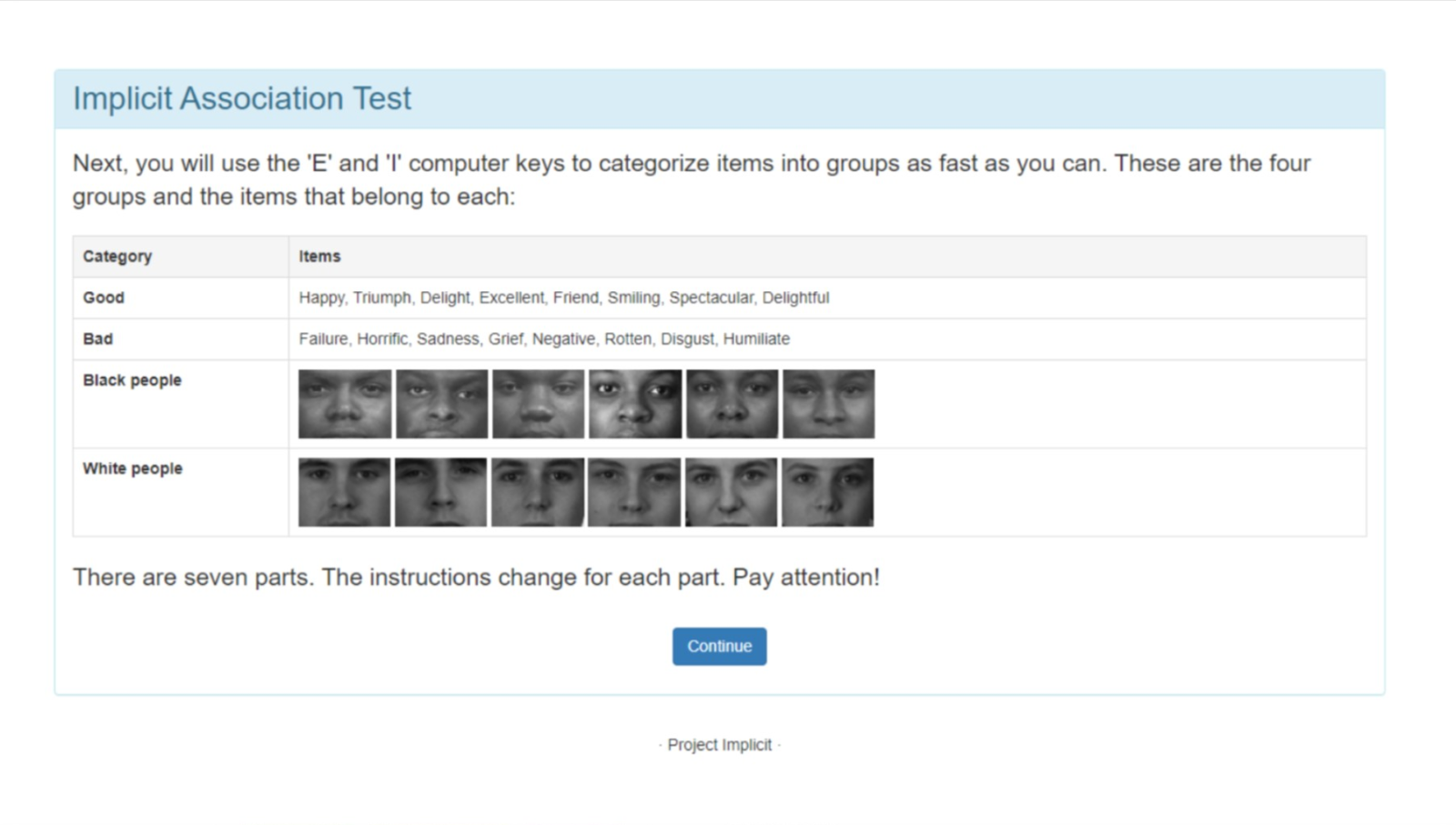
Task: Click the Implicit Association Test heading
Action: (x=242, y=98)
